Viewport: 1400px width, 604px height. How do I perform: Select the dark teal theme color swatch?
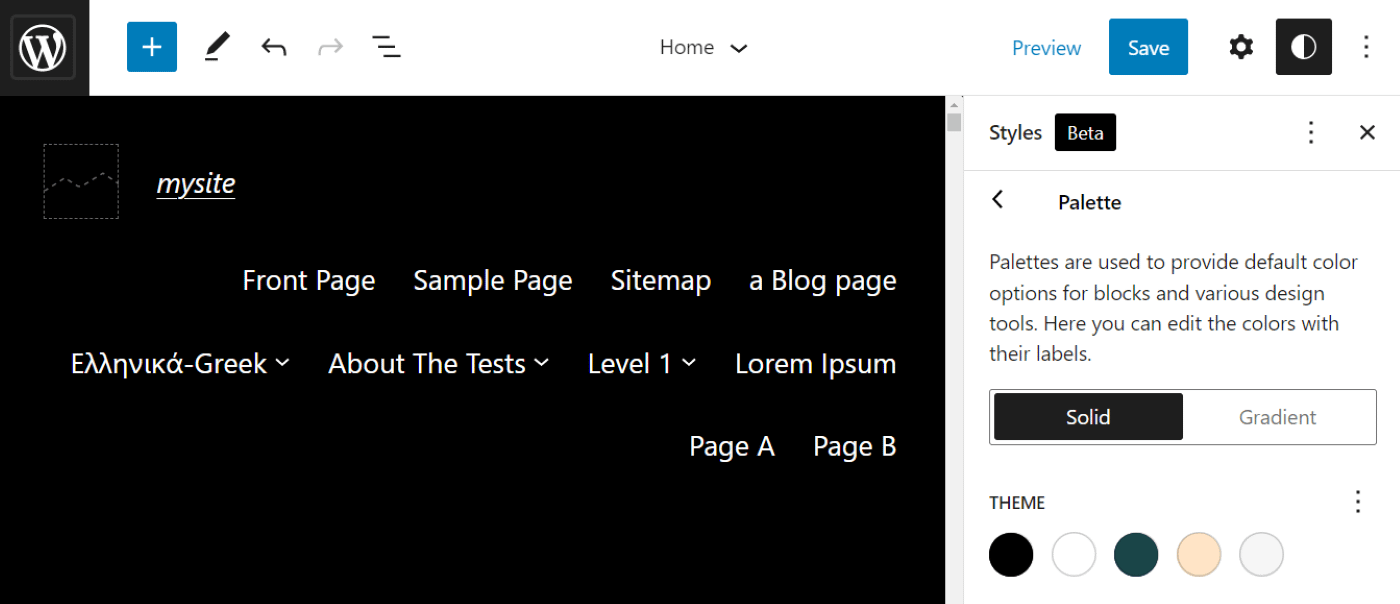point(1136,554)
